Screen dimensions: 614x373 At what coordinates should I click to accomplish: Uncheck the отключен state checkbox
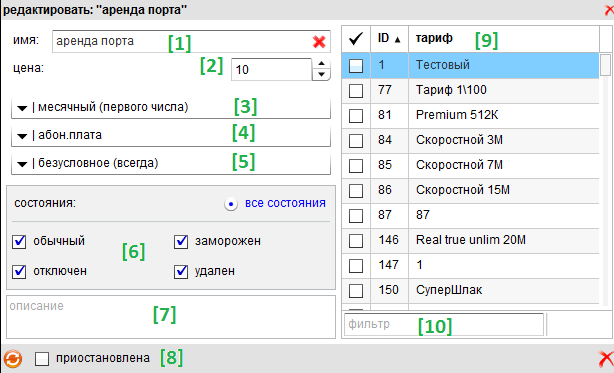click(x=19, y=271)
